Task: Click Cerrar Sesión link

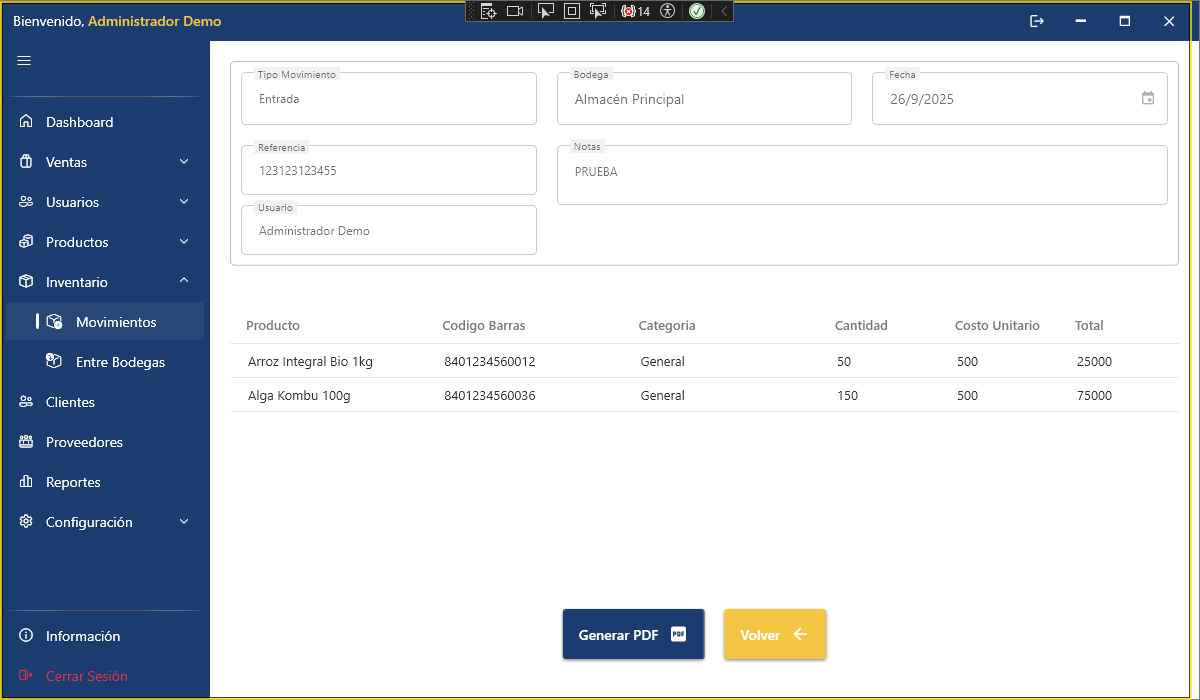Action: pos(86,676)
